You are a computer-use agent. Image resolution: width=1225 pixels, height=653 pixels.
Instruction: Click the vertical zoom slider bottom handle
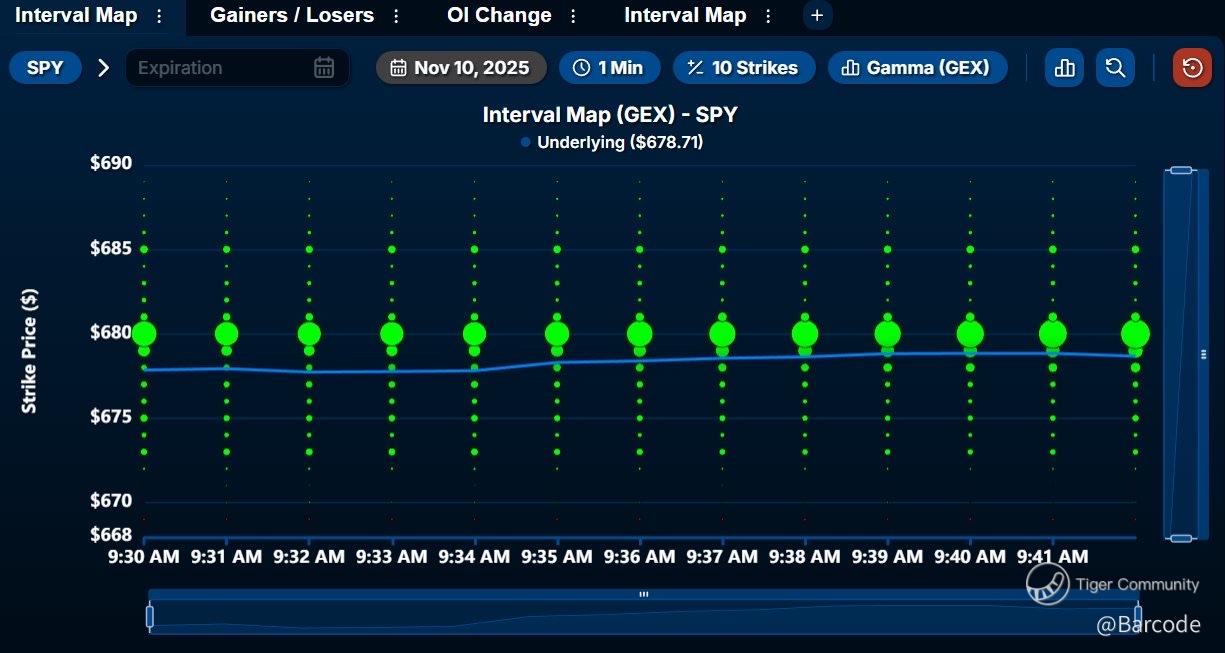pyautogui.click(x=1181, y=538)
